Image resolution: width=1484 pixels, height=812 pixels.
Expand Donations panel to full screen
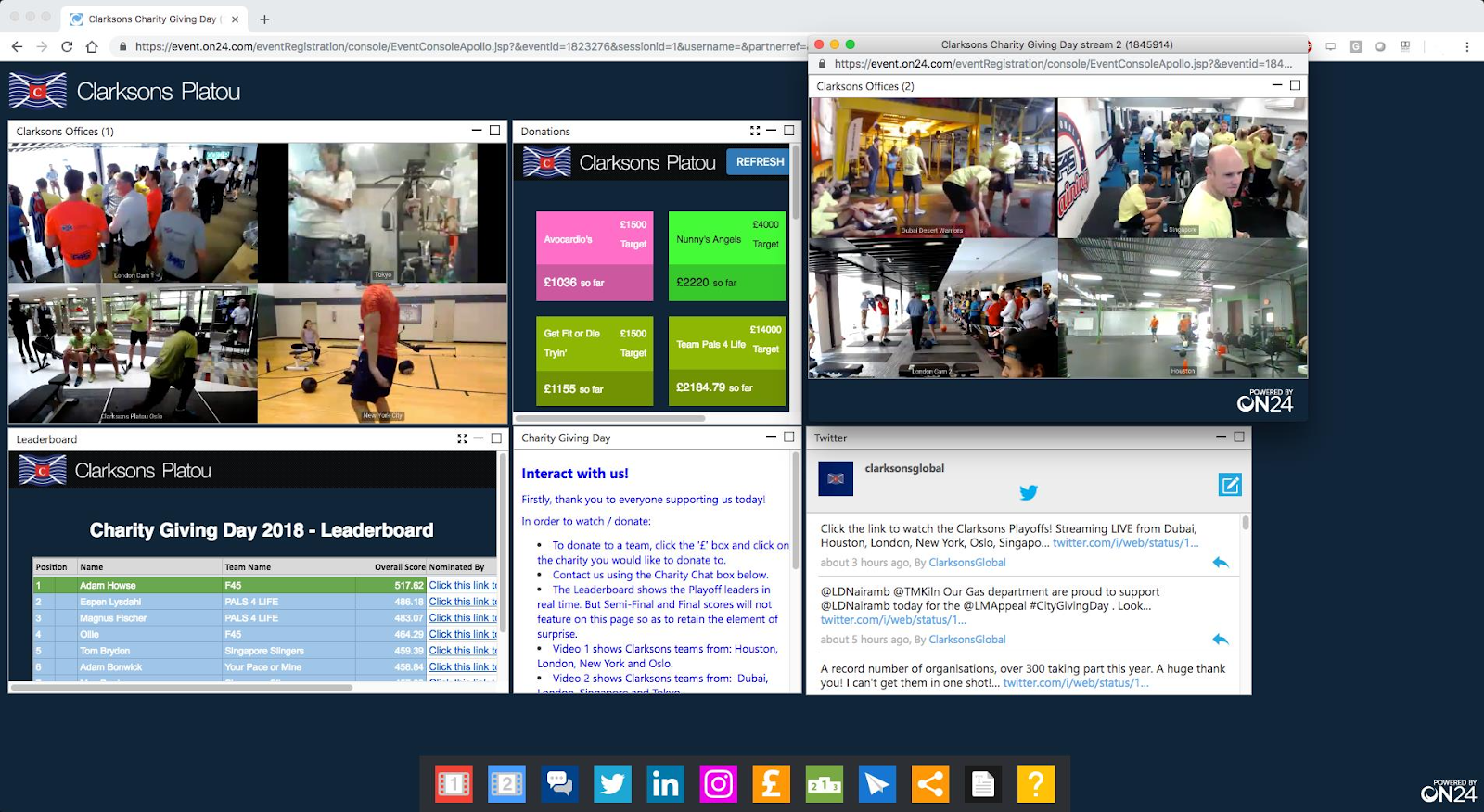click(755, 131)
